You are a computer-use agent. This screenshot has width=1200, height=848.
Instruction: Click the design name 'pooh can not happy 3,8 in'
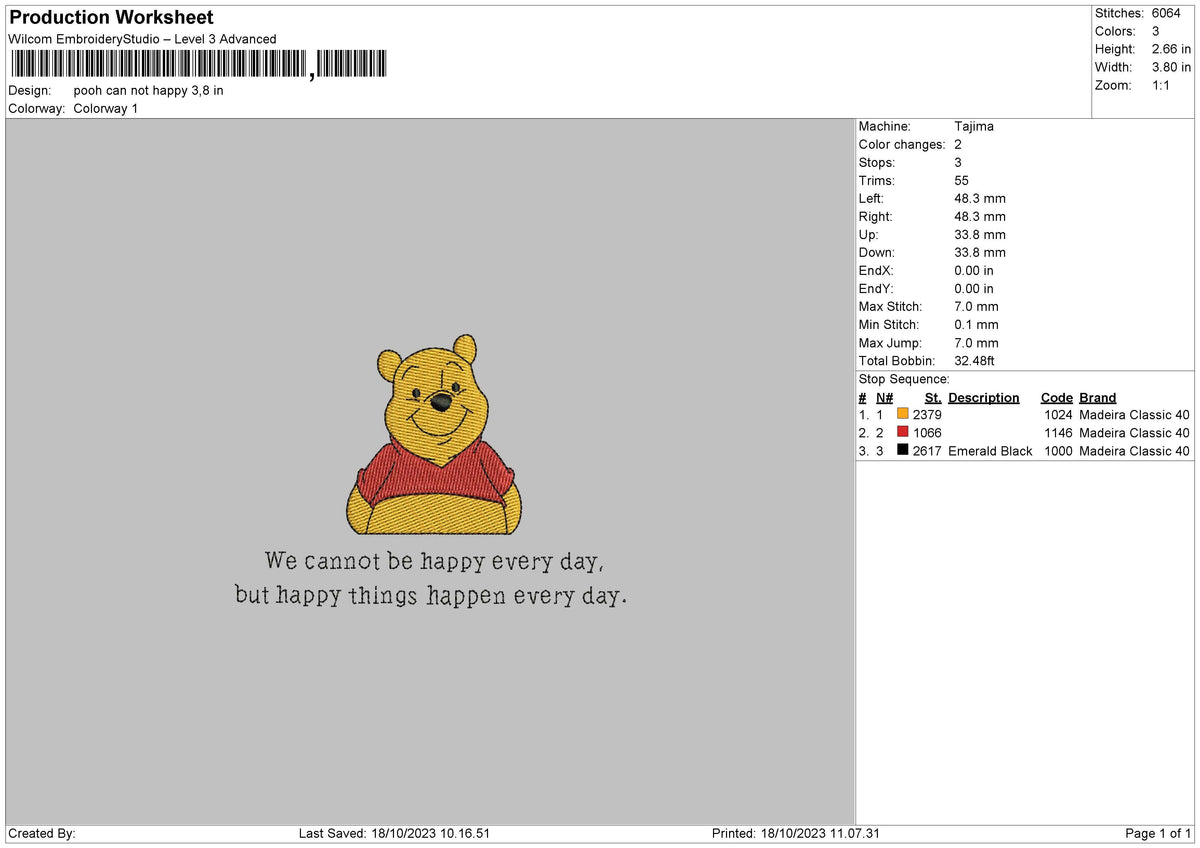pos(148,90)
